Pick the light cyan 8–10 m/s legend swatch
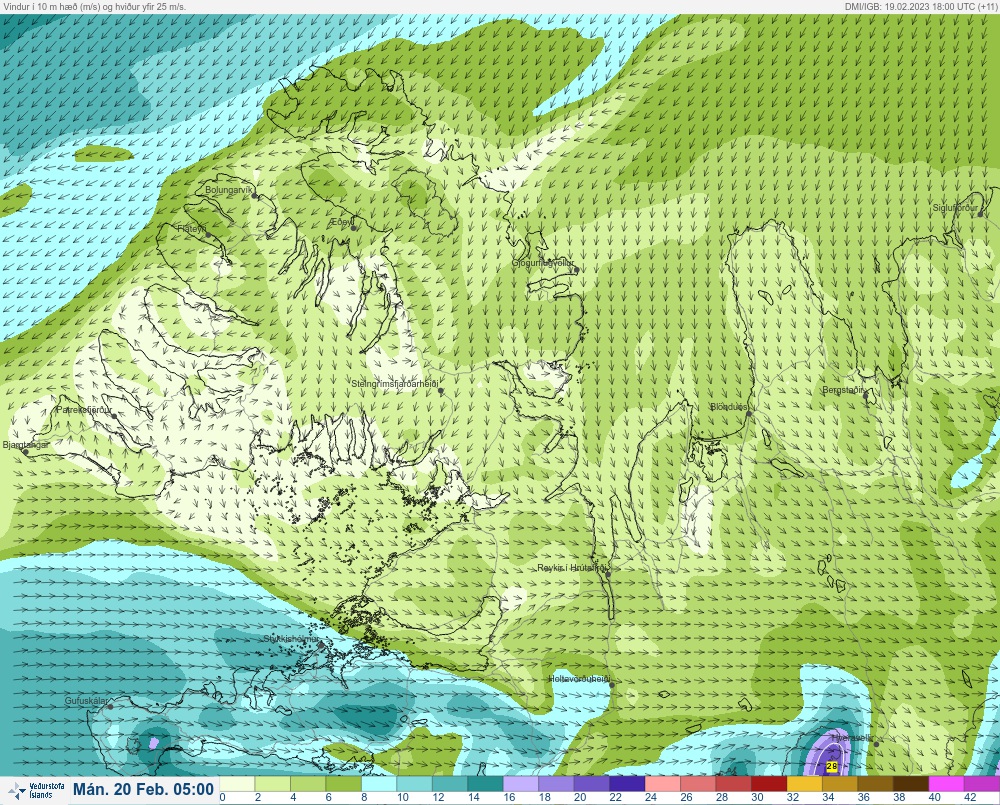 pyautogui.click(x=379, y=783)
